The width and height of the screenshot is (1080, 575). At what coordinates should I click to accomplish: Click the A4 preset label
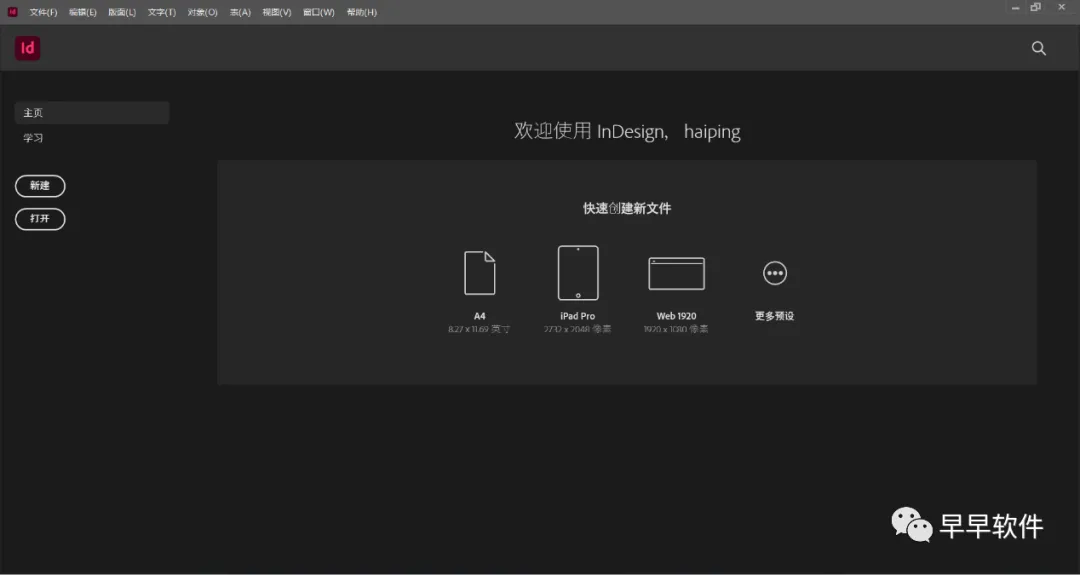click(x=479, y=316)
